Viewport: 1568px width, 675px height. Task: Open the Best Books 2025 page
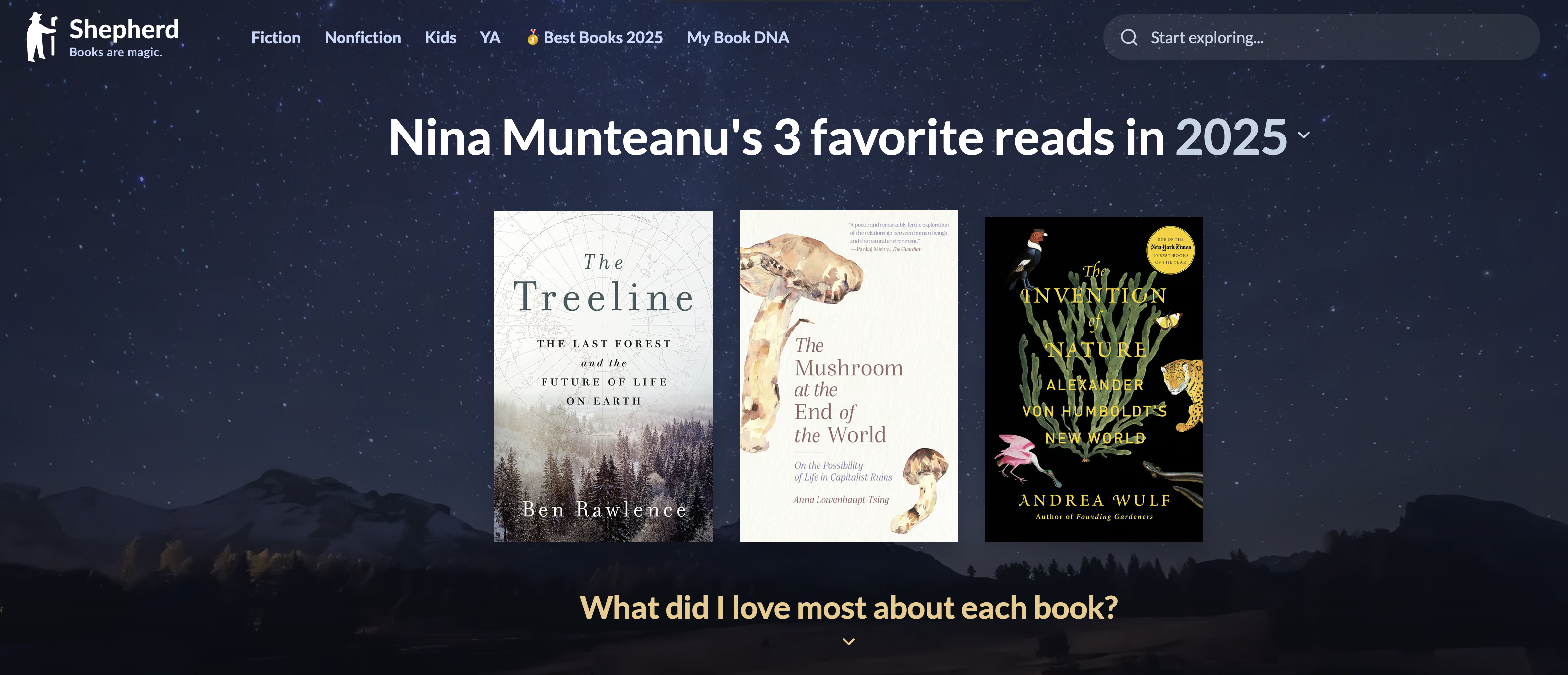(x=603, y=38)
